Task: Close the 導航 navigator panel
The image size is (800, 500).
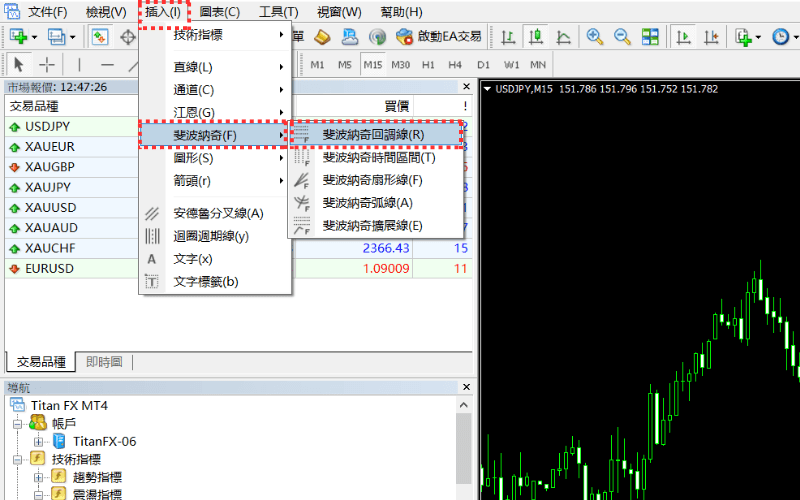Action: (464, 387)
